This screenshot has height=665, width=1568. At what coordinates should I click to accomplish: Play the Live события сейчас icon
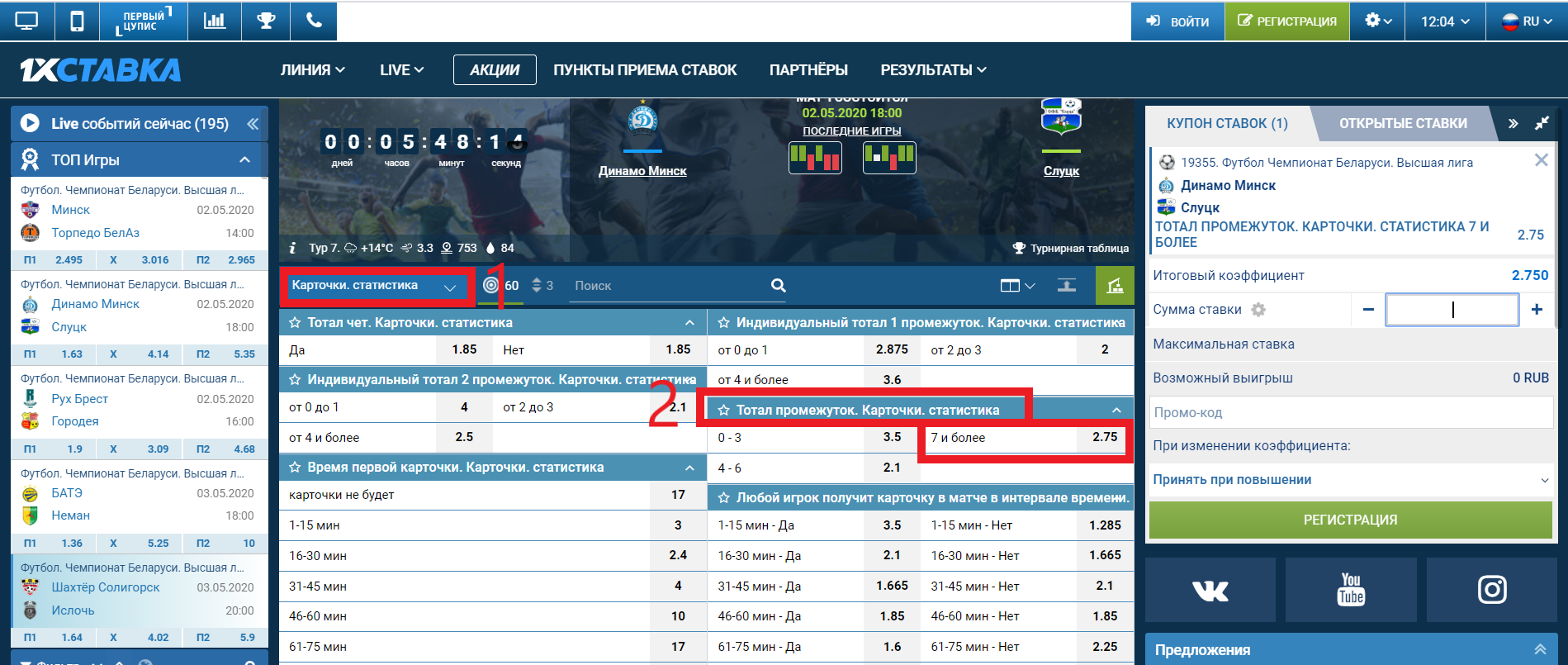coord(30,123)
